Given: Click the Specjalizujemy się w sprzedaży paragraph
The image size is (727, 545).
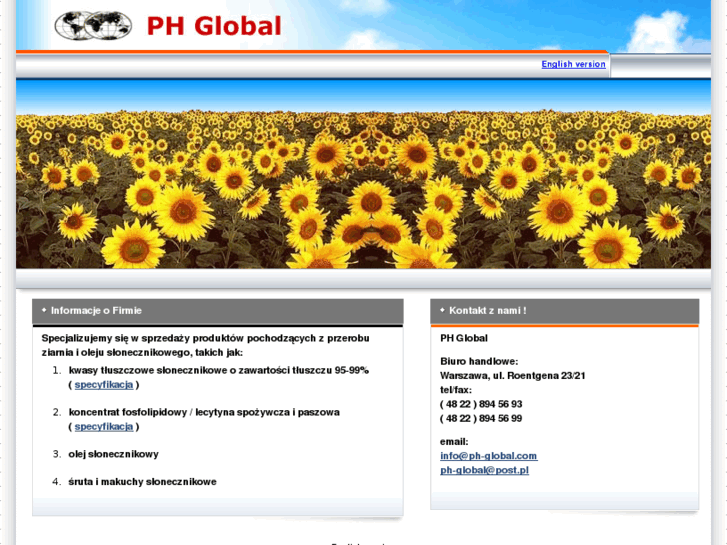Looking at the screenshot, I should [205, 345].
